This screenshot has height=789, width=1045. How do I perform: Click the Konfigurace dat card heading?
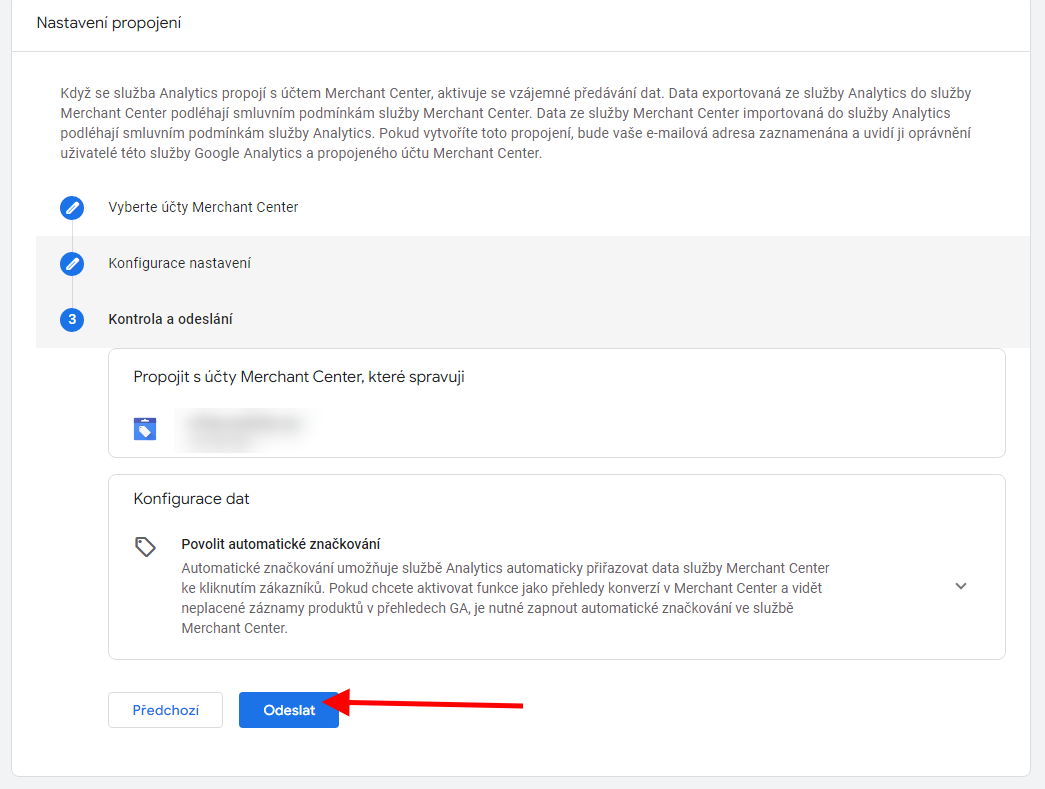pyautogui.click(x=191, y=498)
